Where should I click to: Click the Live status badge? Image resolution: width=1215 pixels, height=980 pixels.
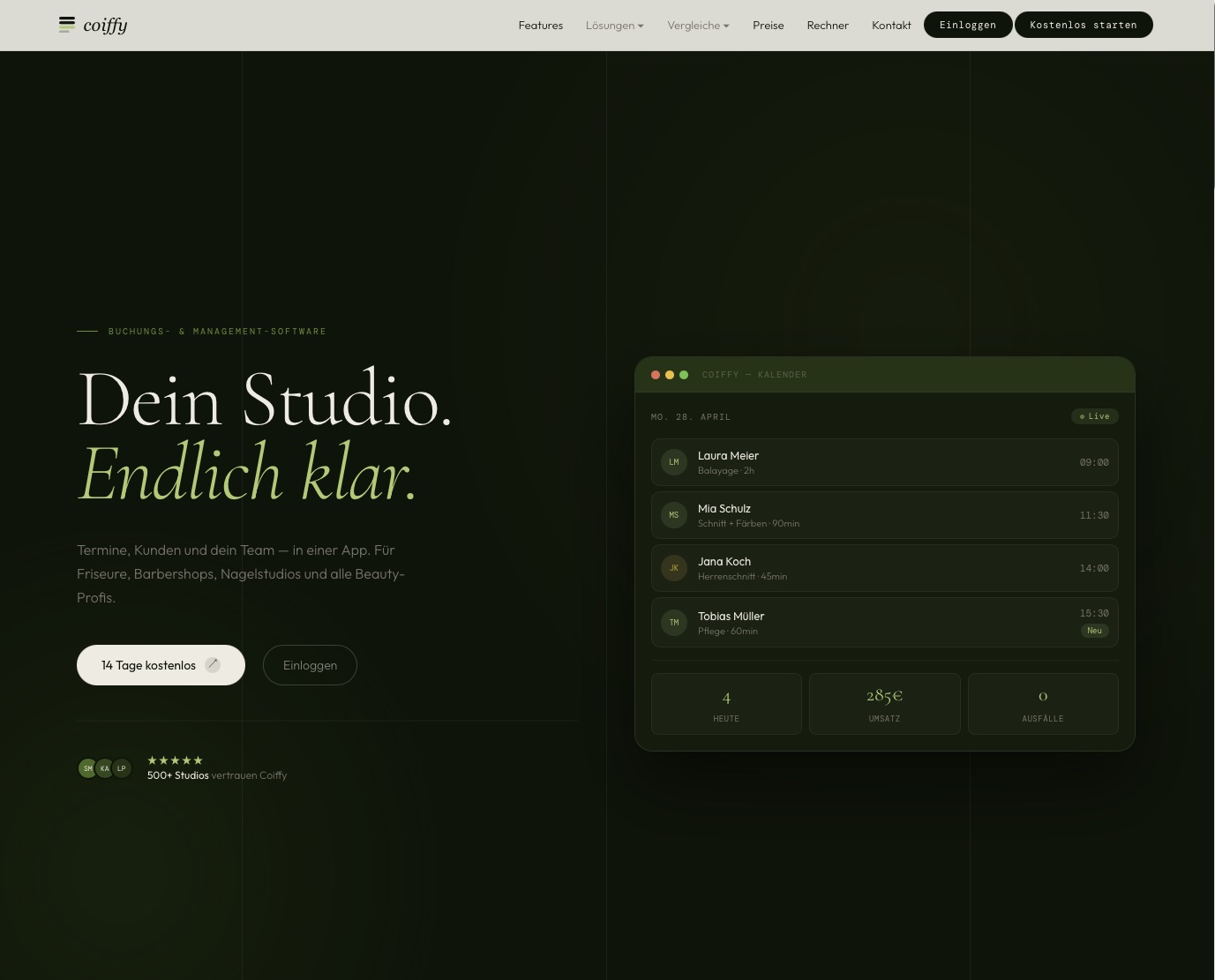point(1095,416)
